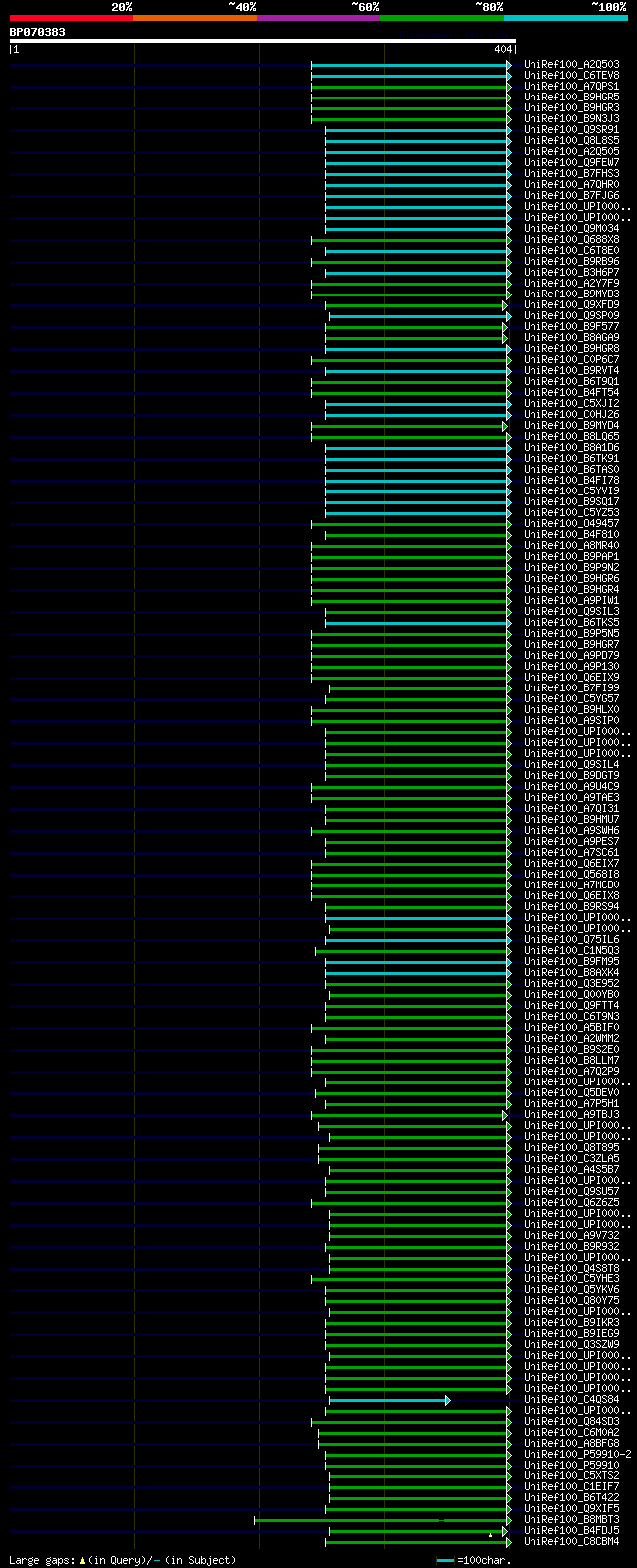Image resolution: width=637 pixels, height=1568 pixels.
Task: Open hit UniRef100_B9N3J3
Action: point(571,118)
